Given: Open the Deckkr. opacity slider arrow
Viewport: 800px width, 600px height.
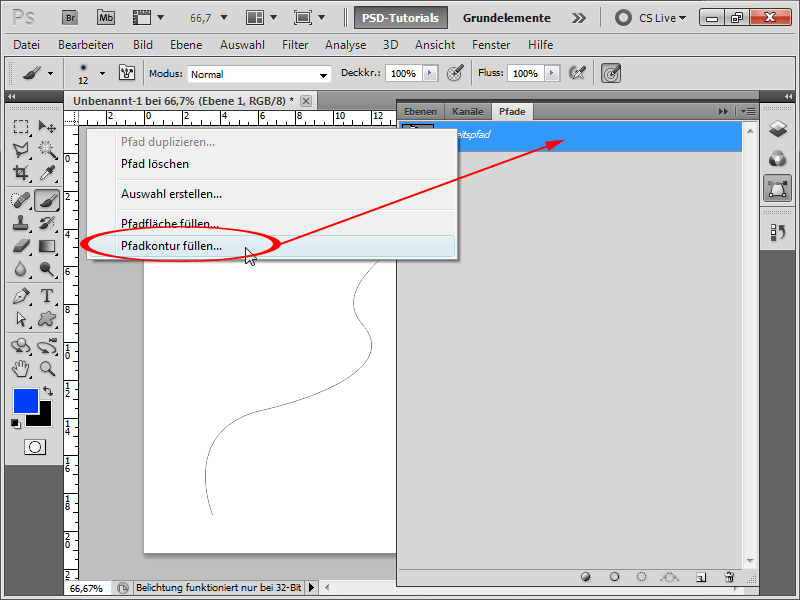Looking at the screenshot, I should click(x=430, y=73).
